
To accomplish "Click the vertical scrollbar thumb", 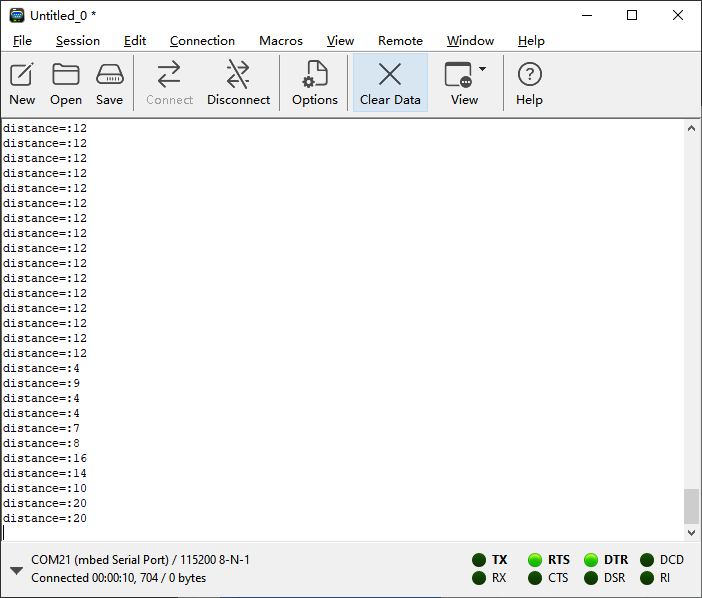I will pos(691,506).
